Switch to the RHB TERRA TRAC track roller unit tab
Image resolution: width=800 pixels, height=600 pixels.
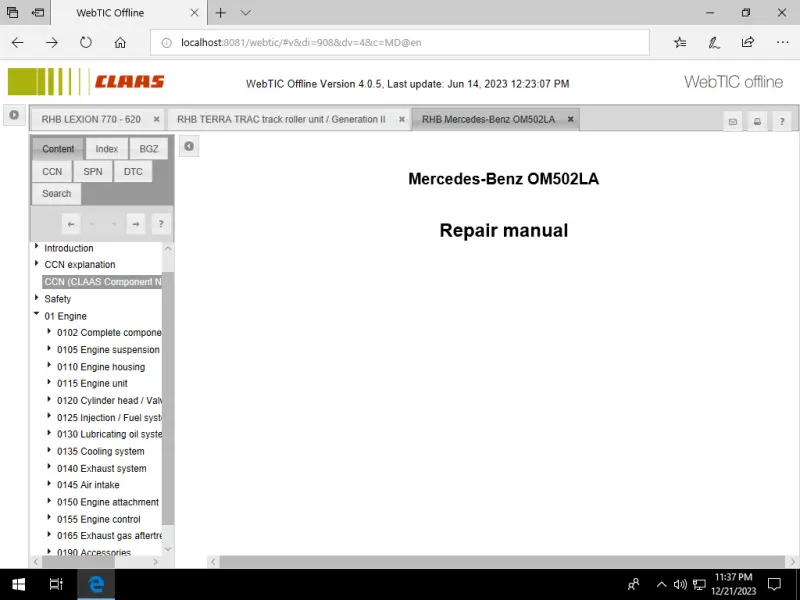click(280, 119)
